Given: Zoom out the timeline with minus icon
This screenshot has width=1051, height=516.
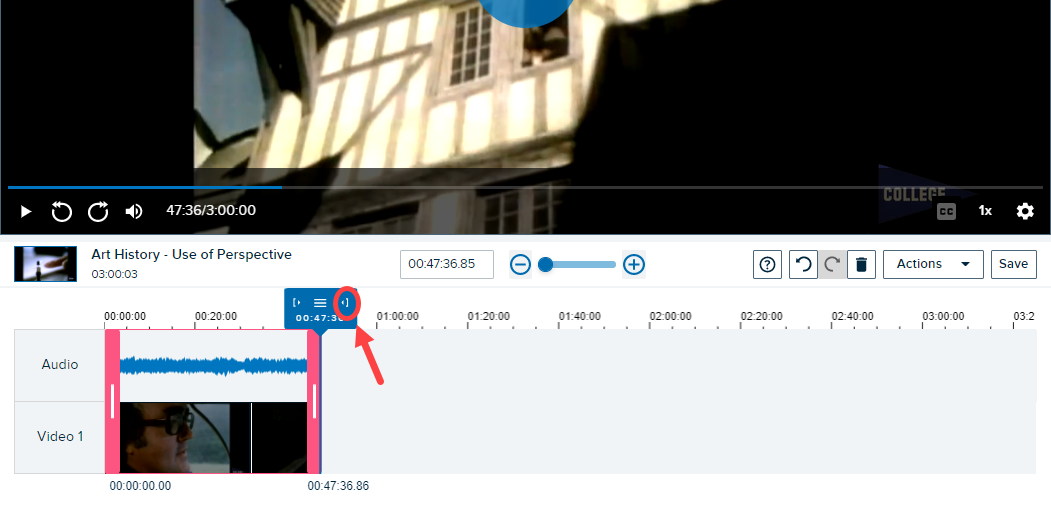Looking at the screenshot, I should point(520,265).
